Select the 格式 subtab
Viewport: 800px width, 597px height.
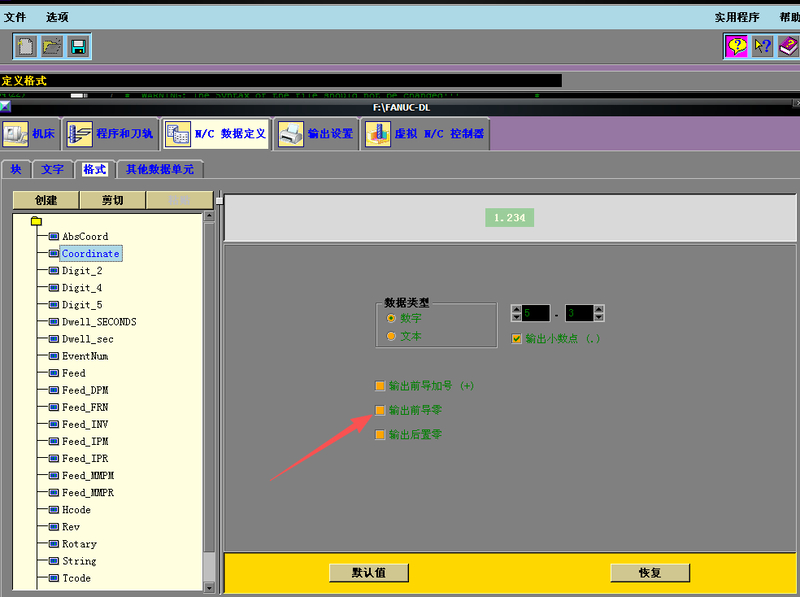coord(95,169)
